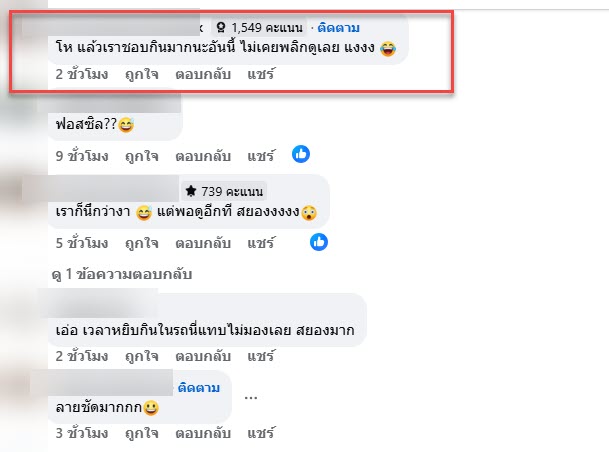This screenshot has height=452, width=609.
Task: Follow the top commenter via ติดตาม
Action: pos(338,28)
